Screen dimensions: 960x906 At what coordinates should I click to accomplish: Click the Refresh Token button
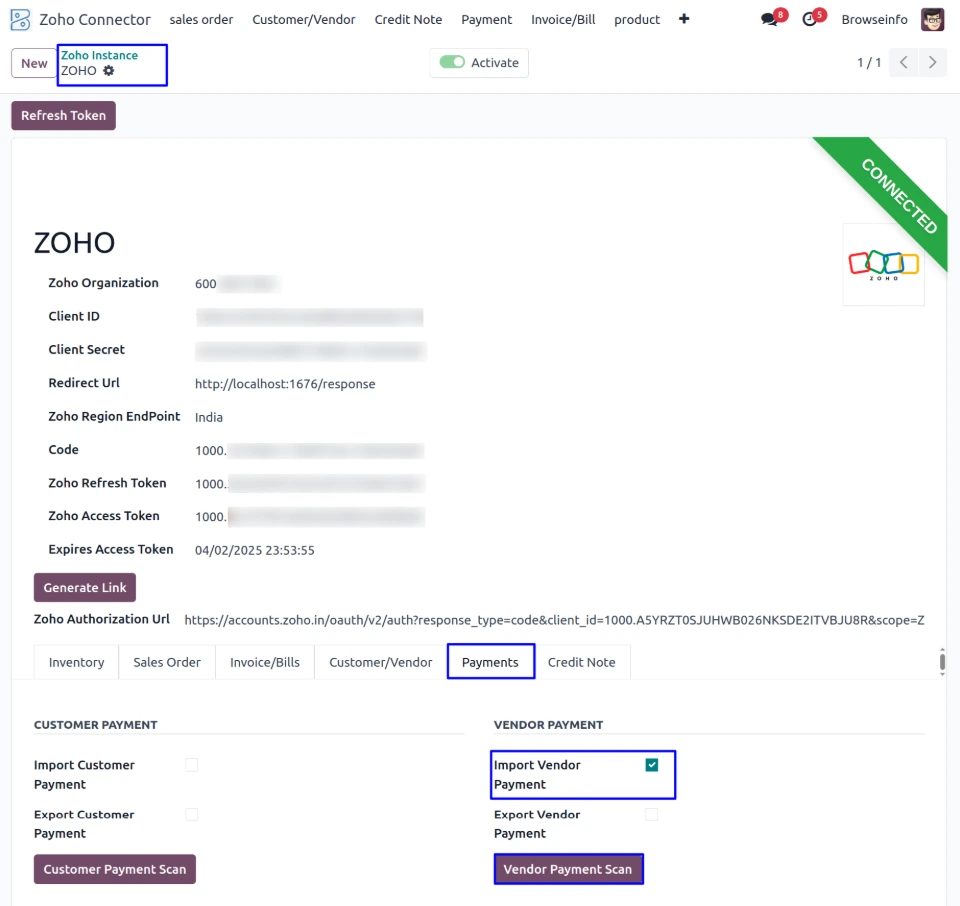click(64, 116)
